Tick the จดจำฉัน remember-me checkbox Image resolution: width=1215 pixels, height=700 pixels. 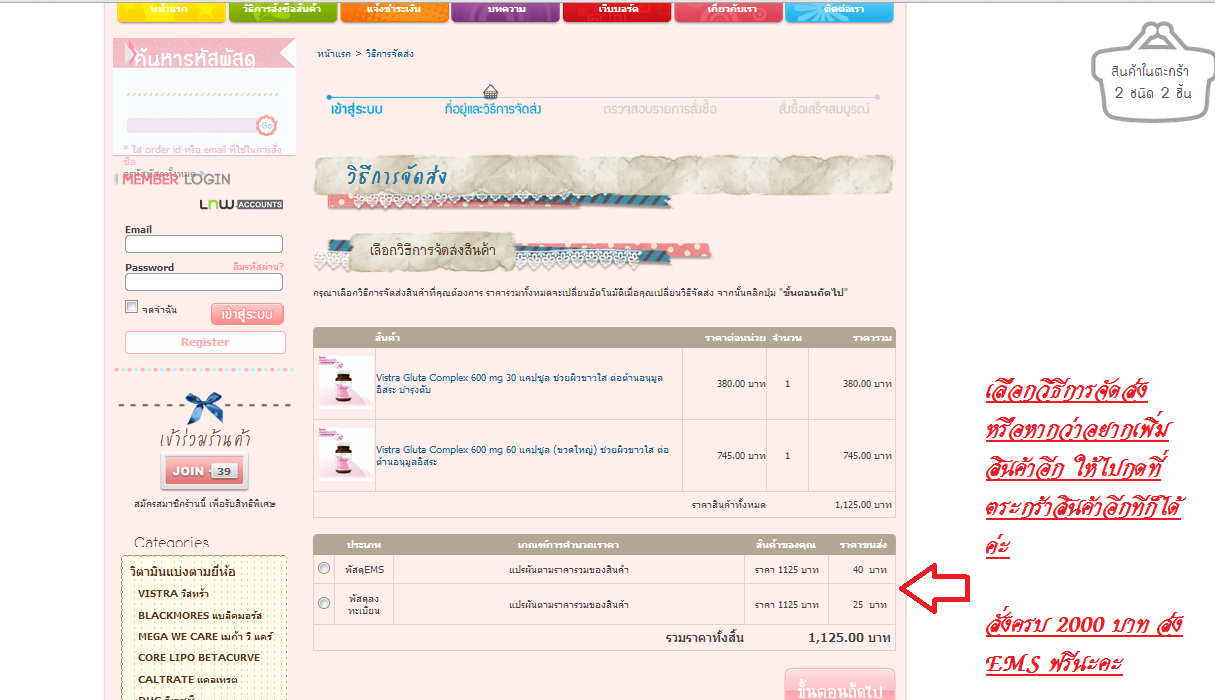[131, 307]
